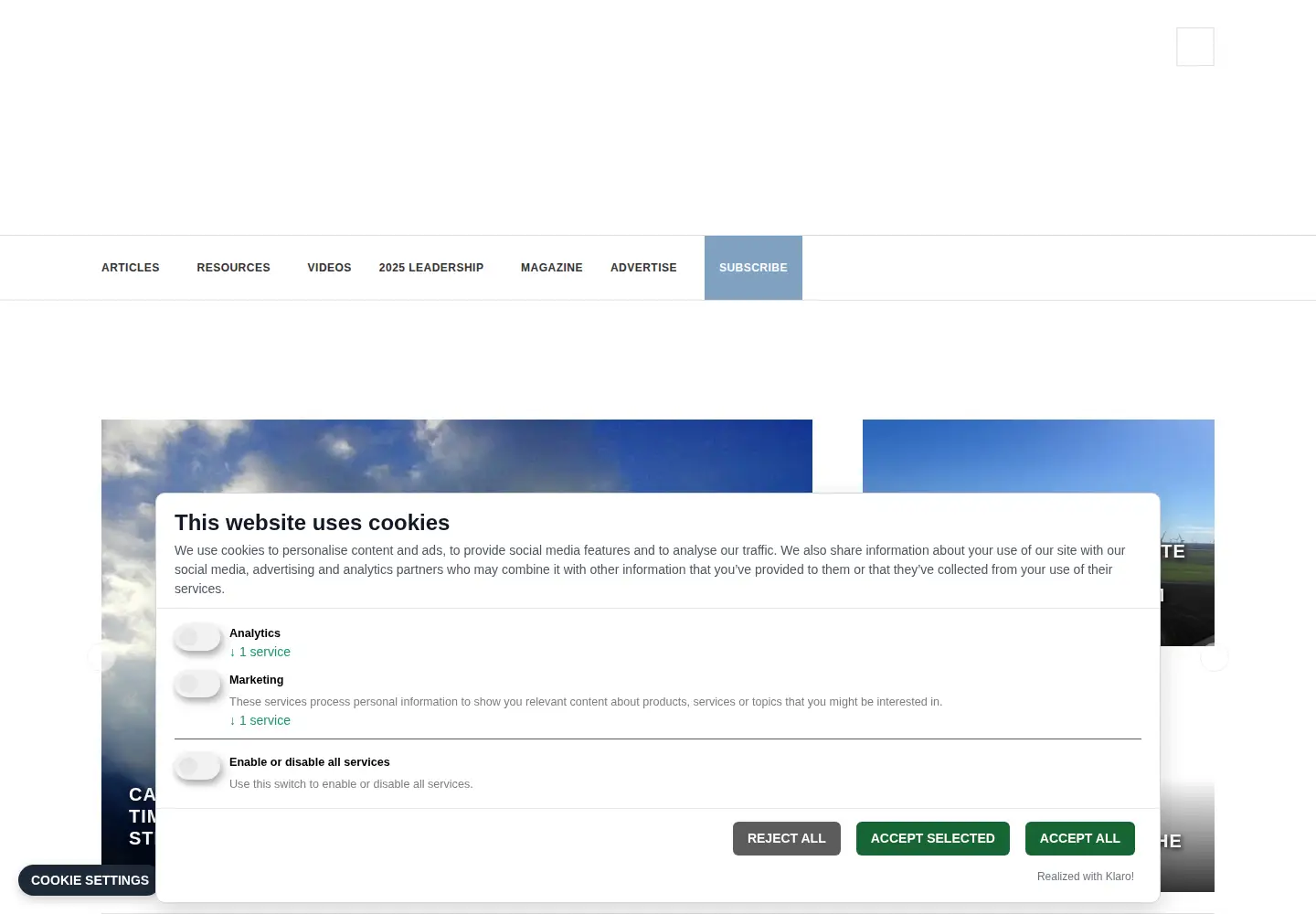The width and height of the screenshot is (1316, 914).
Task: Toggle Enable or disable all services switch
Action: coord(197,766)
